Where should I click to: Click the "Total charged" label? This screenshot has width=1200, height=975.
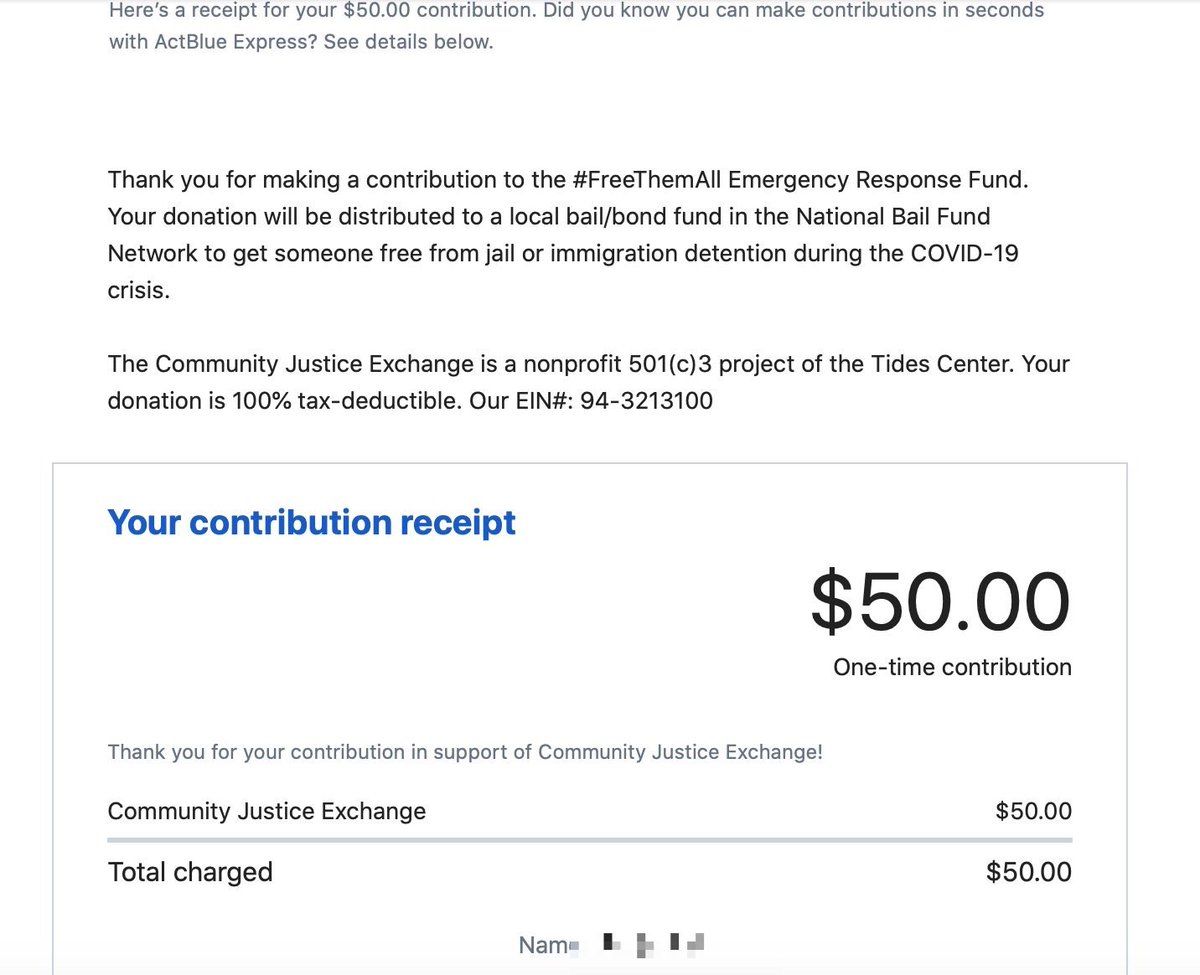[190, 872]
